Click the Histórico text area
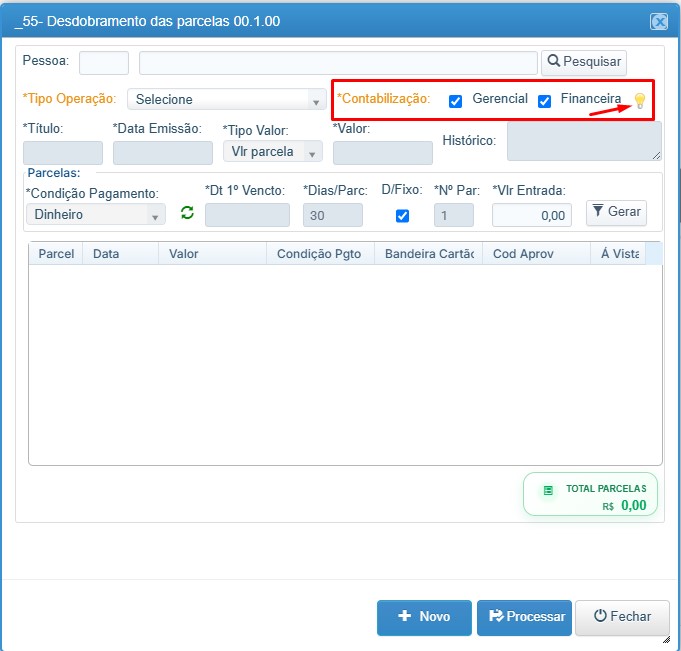Image resolution: width=681 pixels, height=651 pixels. (x=584, y=141)
